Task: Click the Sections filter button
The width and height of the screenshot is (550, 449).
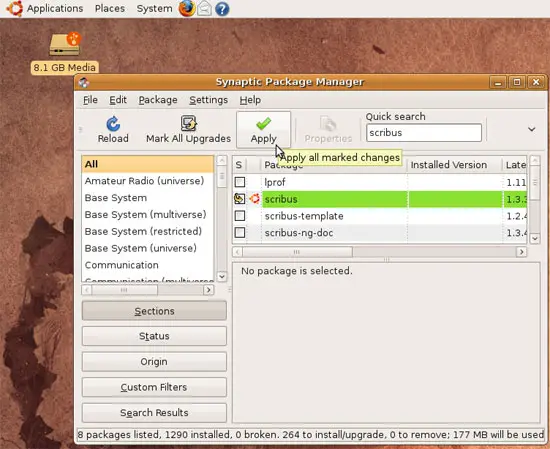Action: [x=154, y=311]
